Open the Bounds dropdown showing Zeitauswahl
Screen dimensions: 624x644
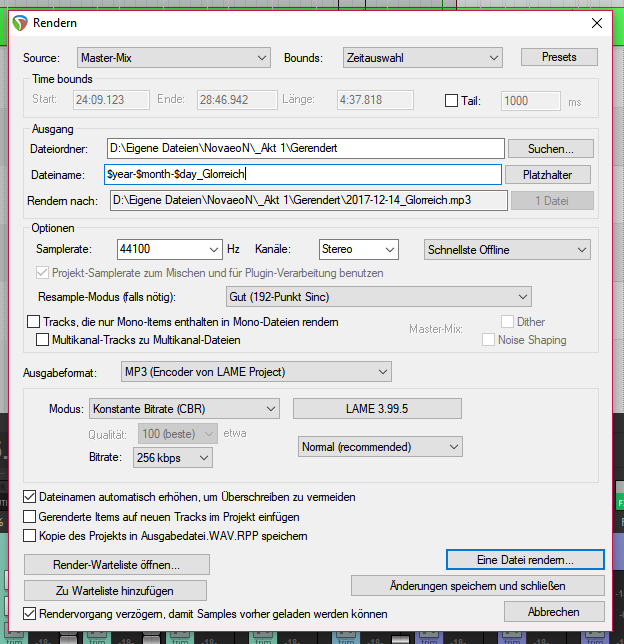423,58
